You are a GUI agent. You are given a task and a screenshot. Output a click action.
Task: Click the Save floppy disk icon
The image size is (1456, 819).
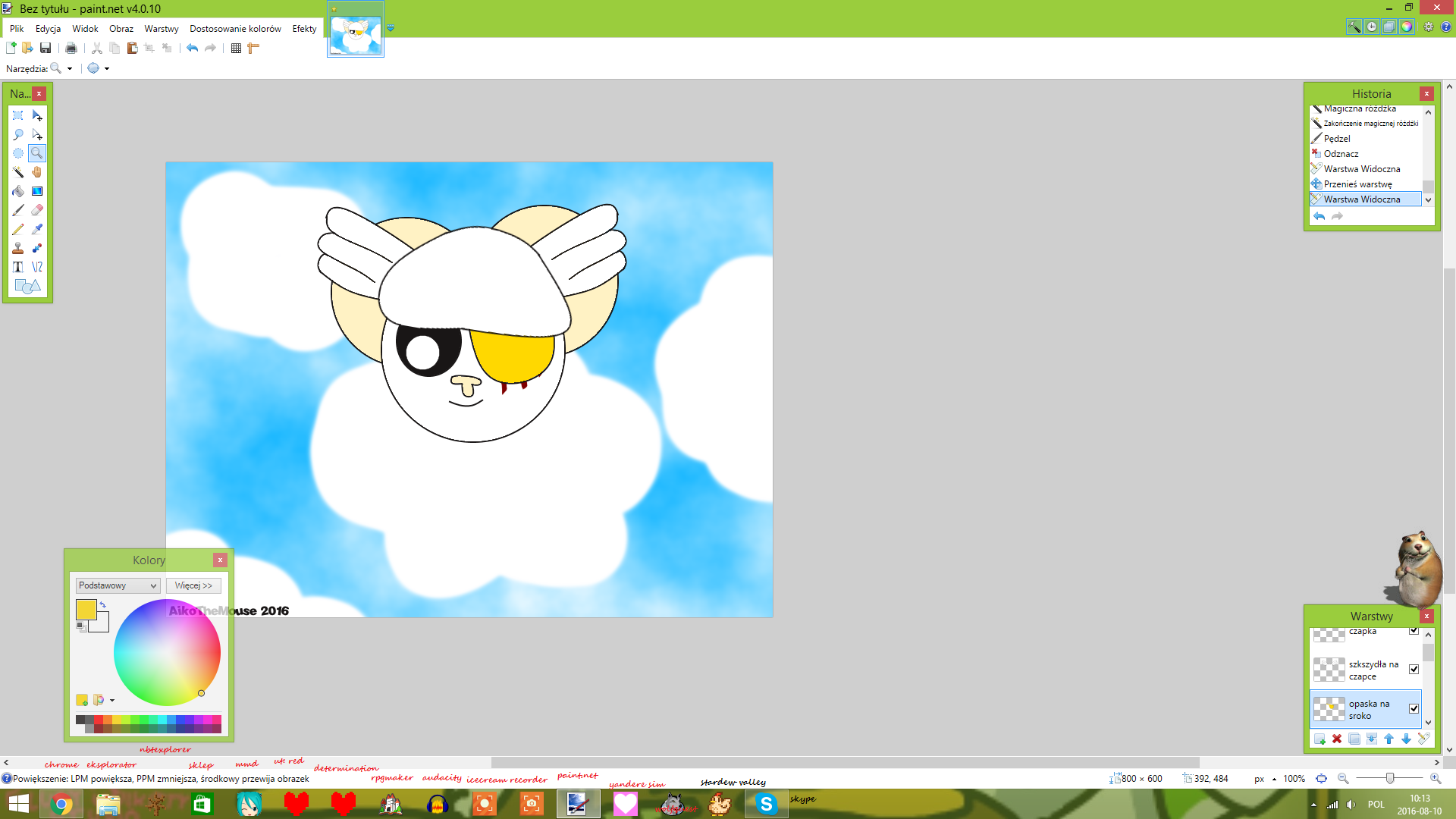coord(45,48)
